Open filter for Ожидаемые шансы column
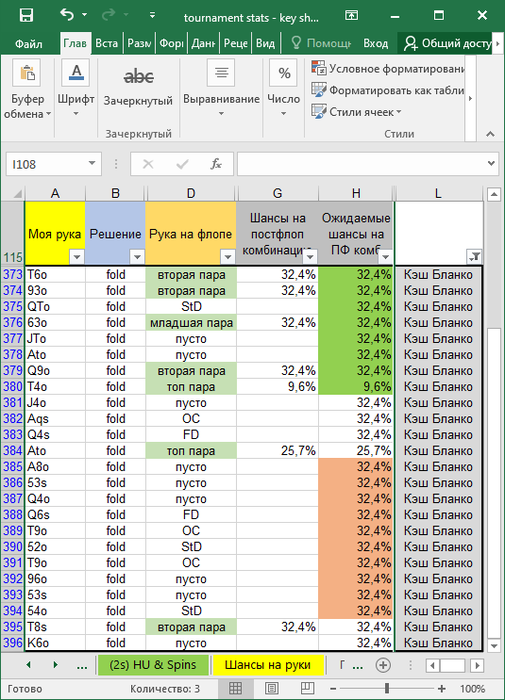The height and width of the screenshot is (700, 505). tap(385, 257)
